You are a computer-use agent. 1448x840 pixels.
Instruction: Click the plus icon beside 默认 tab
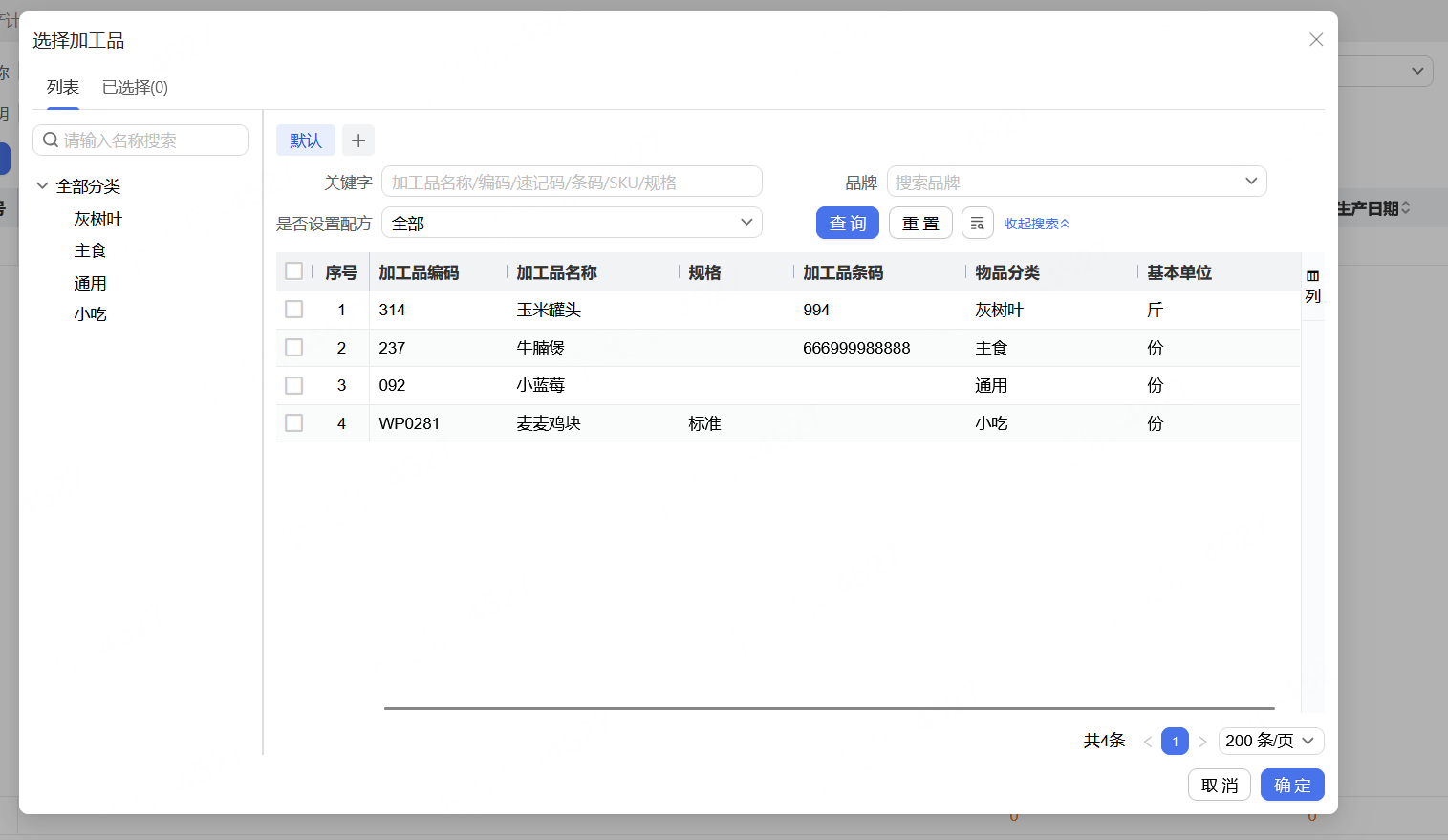pyautogui.click(x=358, y=140)
